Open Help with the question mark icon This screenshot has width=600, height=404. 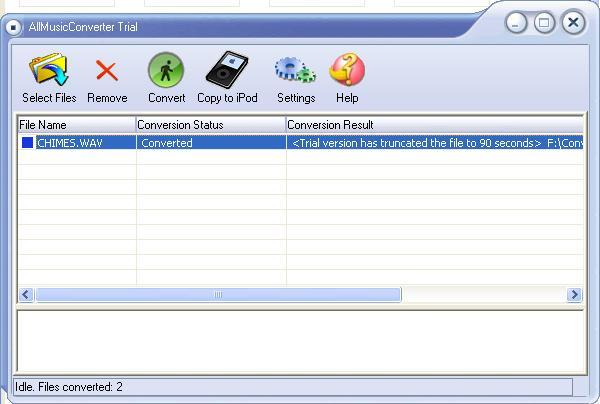click(347, 69)
